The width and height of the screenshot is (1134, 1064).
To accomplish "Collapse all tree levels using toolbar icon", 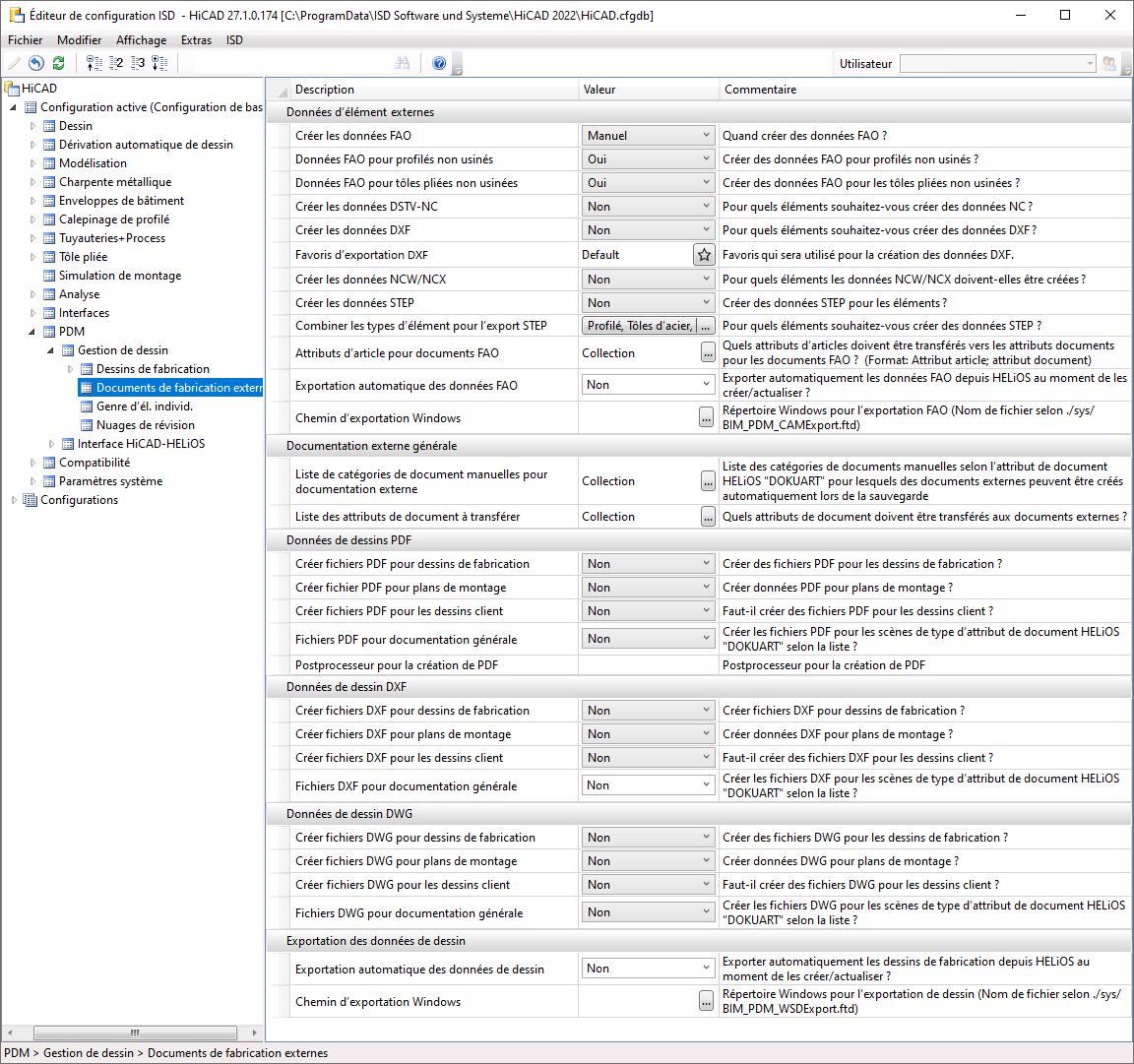I will click(94, 63).
